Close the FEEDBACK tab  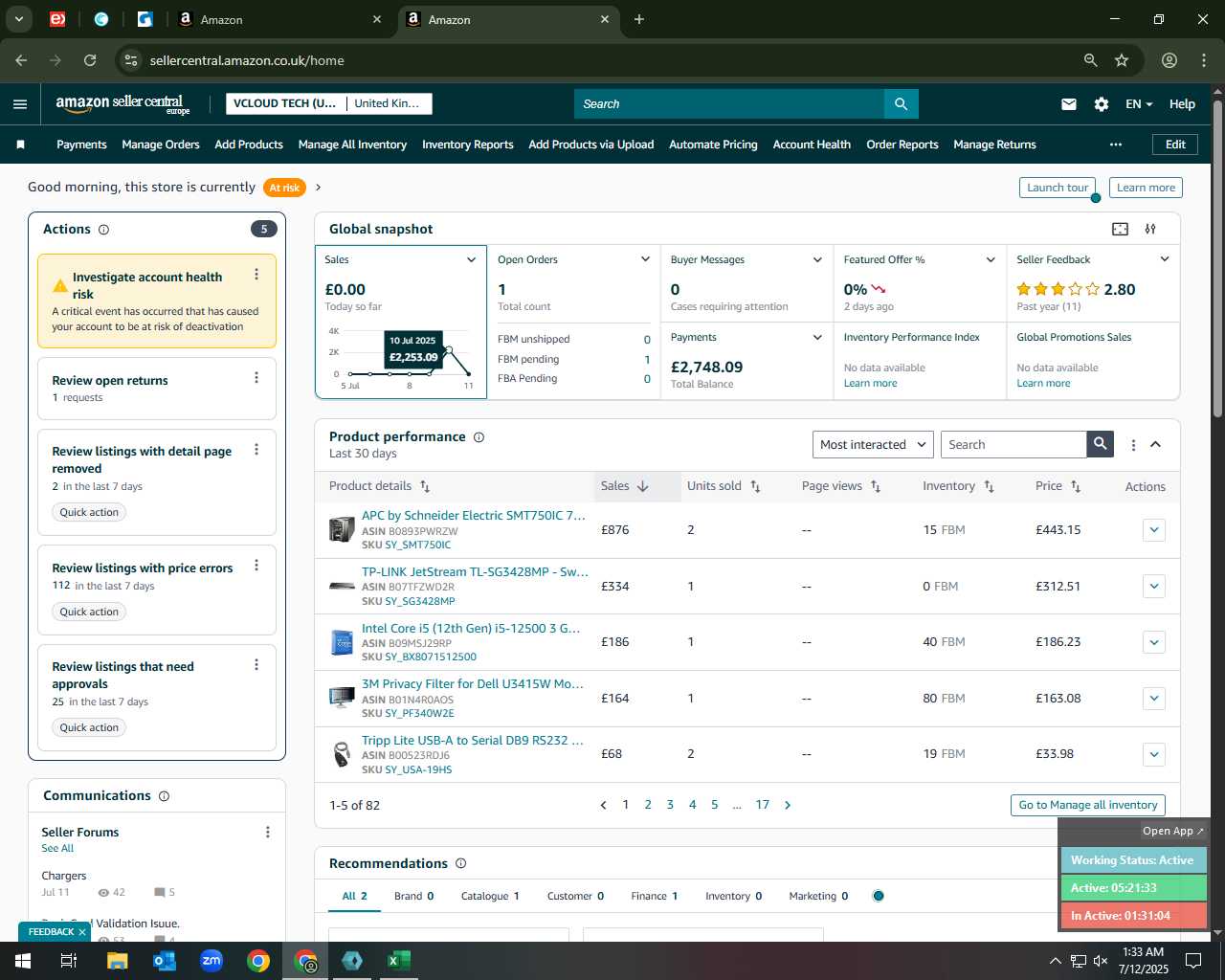click(82, 932)
